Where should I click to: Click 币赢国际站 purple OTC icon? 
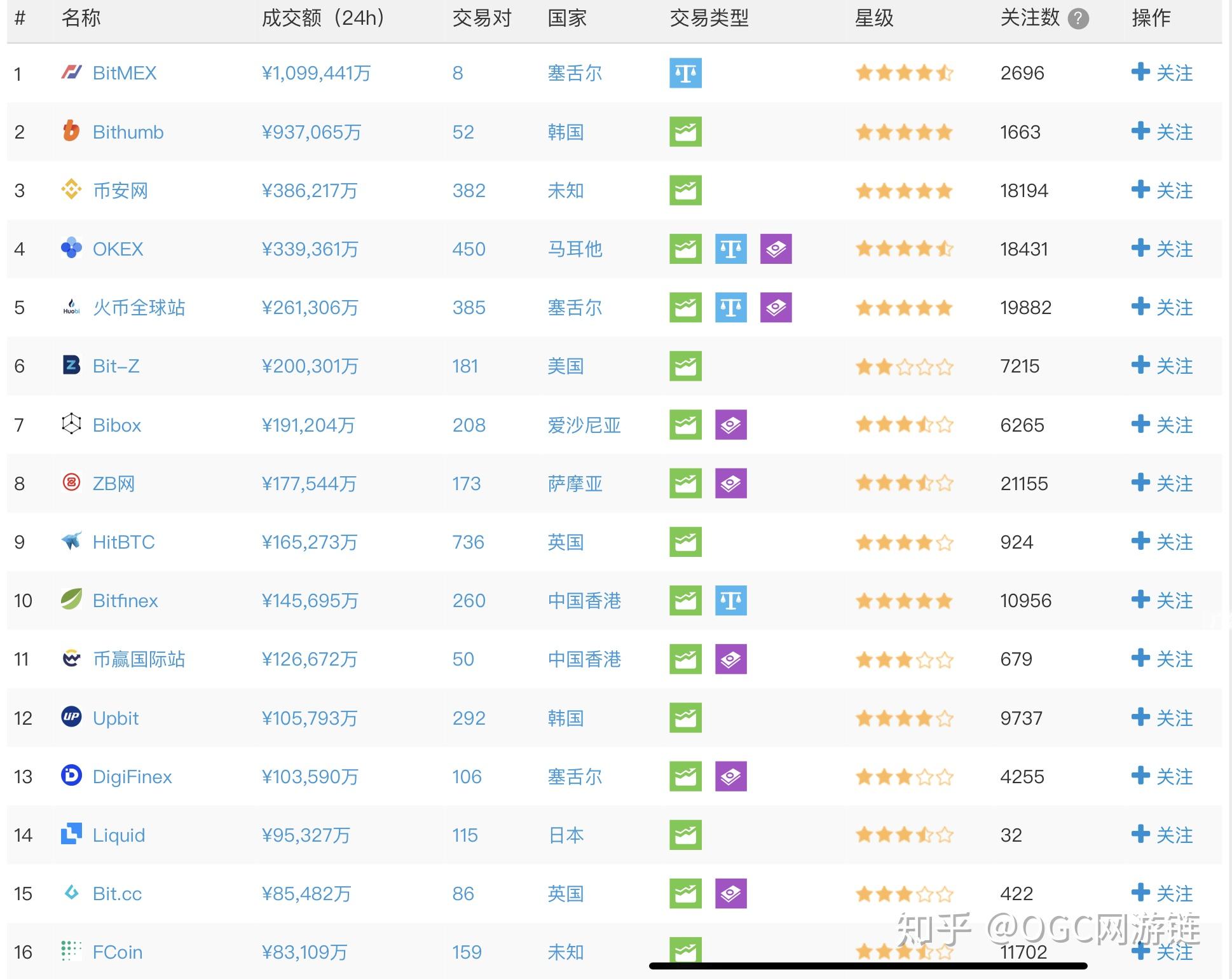pyautogui.click(x=730, y=659)
